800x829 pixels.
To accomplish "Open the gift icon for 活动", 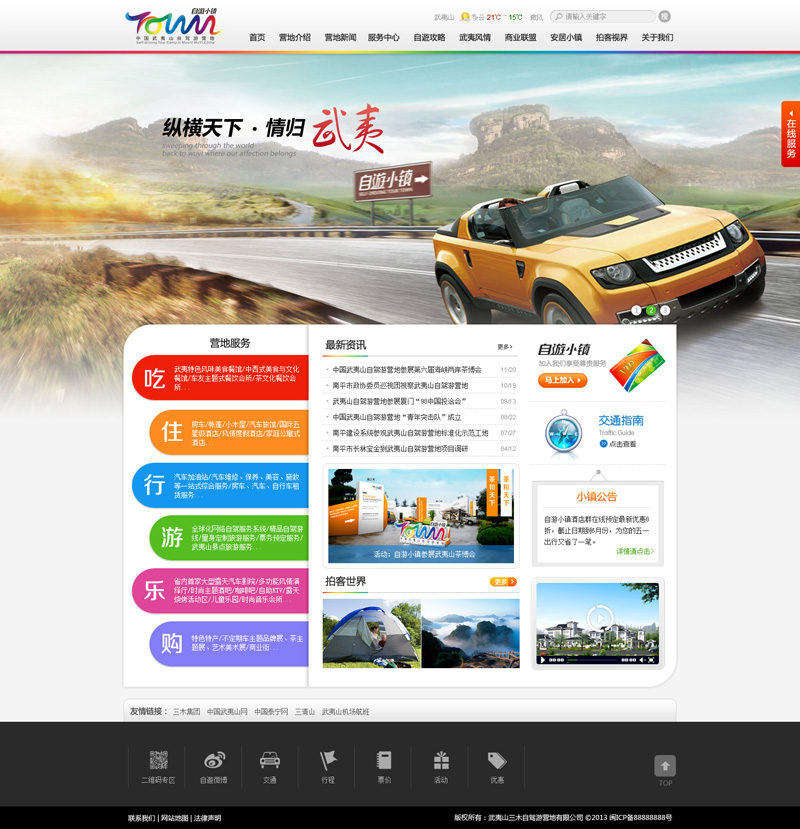I will pyautogui.click(x=441, y=760).
